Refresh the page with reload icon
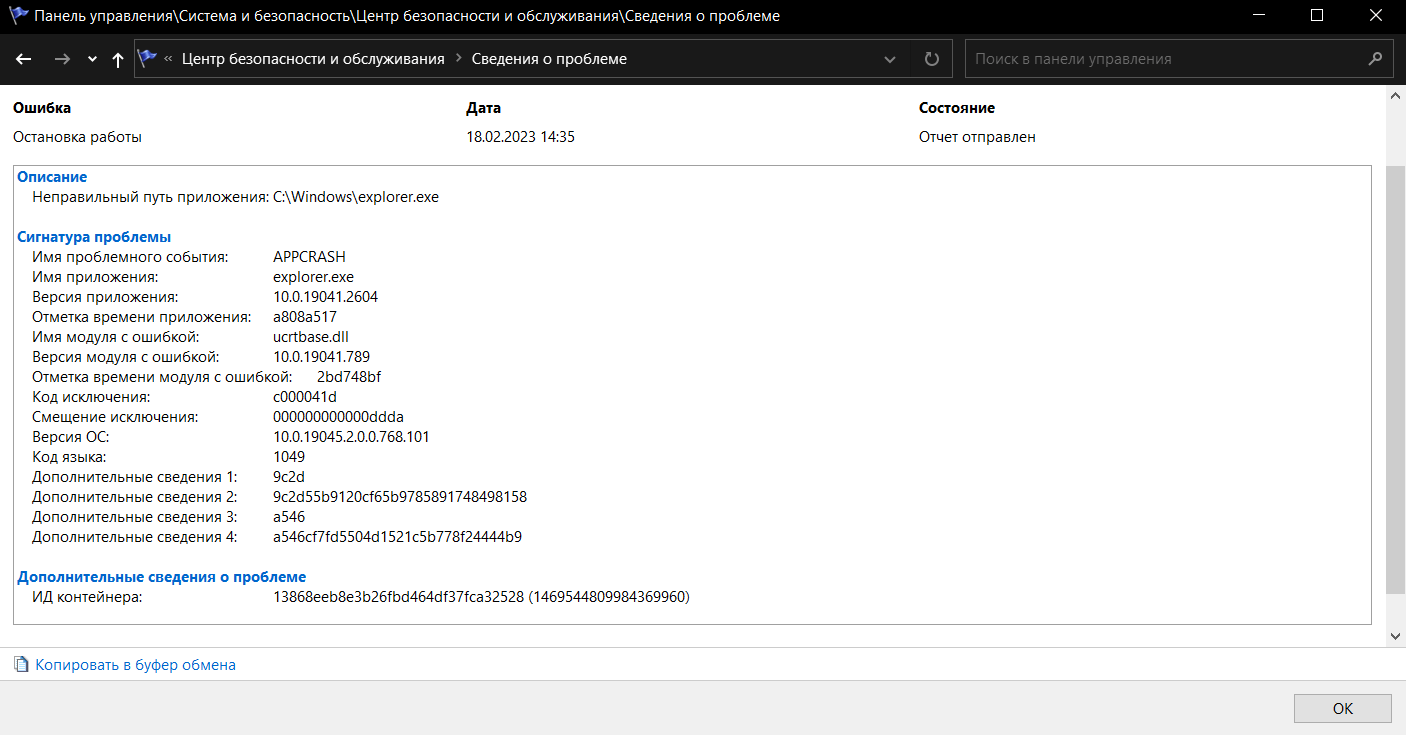Screen dimensions: 1406x735 (932, 59)
